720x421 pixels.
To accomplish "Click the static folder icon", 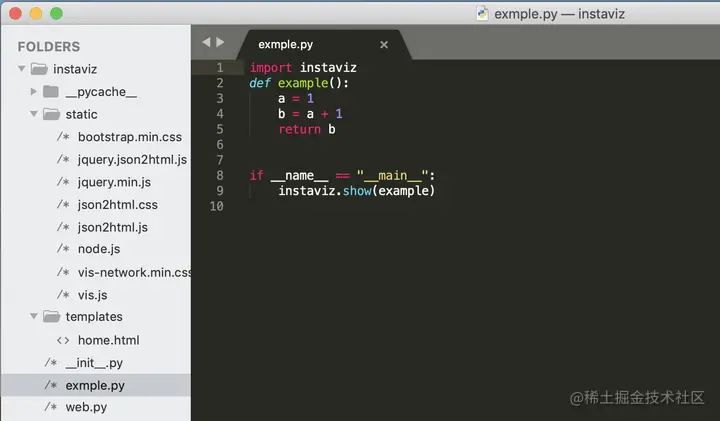I will pos(51,114).
